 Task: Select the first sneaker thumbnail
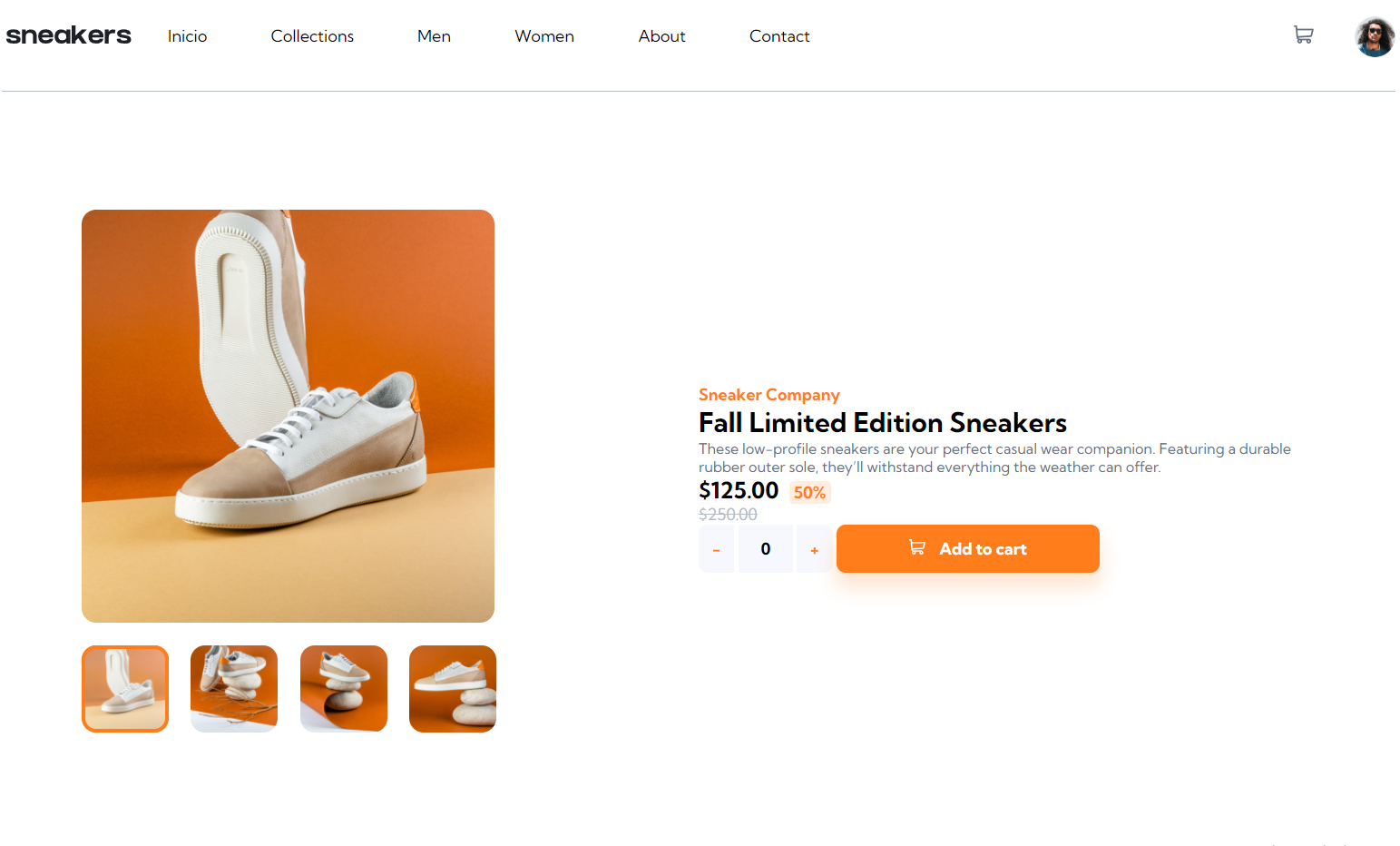click(124, 688)
